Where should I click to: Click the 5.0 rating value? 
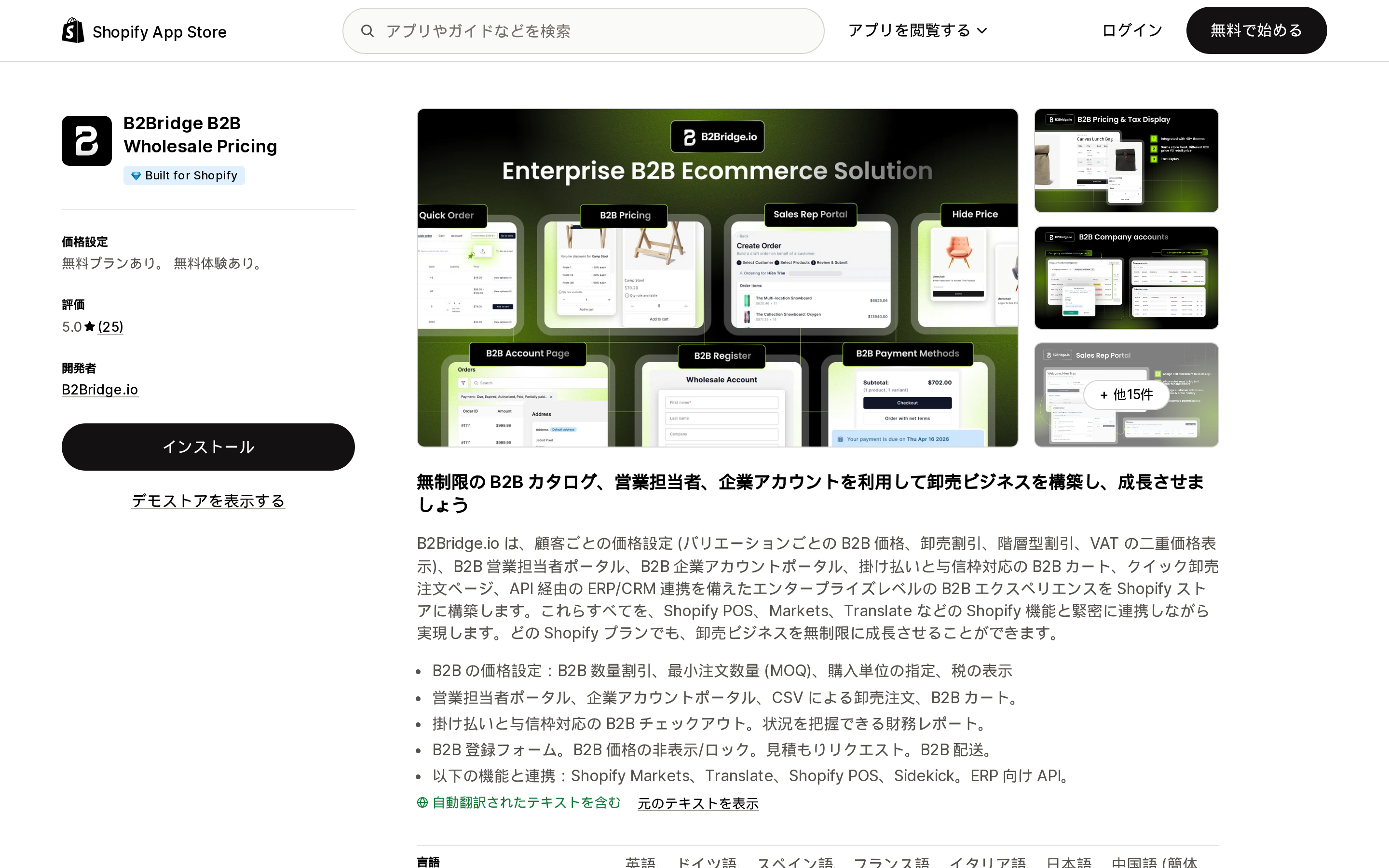[72, 326]
